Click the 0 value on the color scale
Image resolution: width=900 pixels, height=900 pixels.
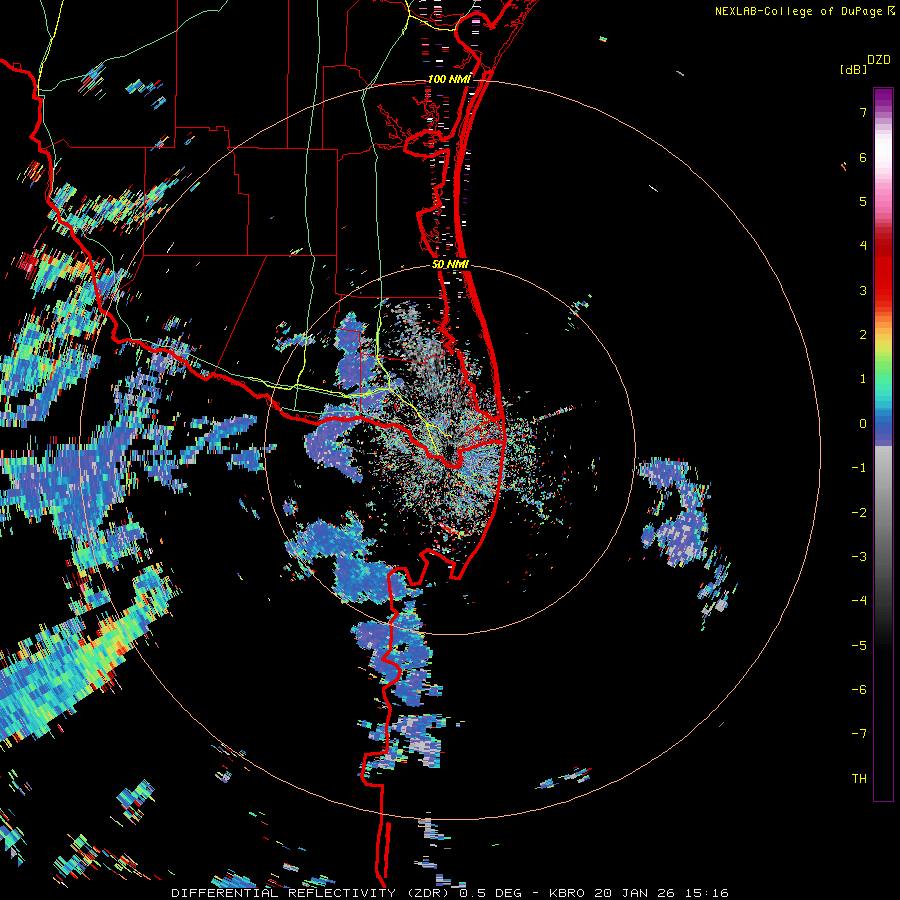pos(863,424)
